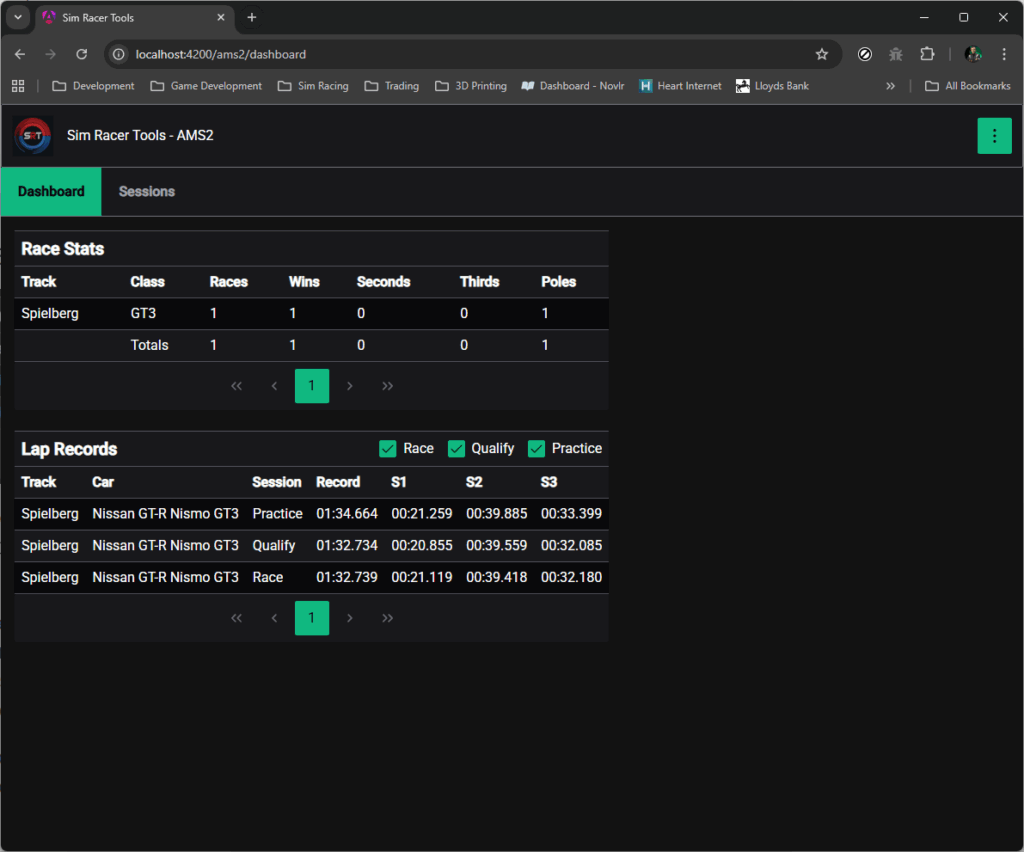Image resolution: width=1024 pixels, height=852 pixels.
Task: Switch to the Sessions tab
Action: click(x=147, y=192)
